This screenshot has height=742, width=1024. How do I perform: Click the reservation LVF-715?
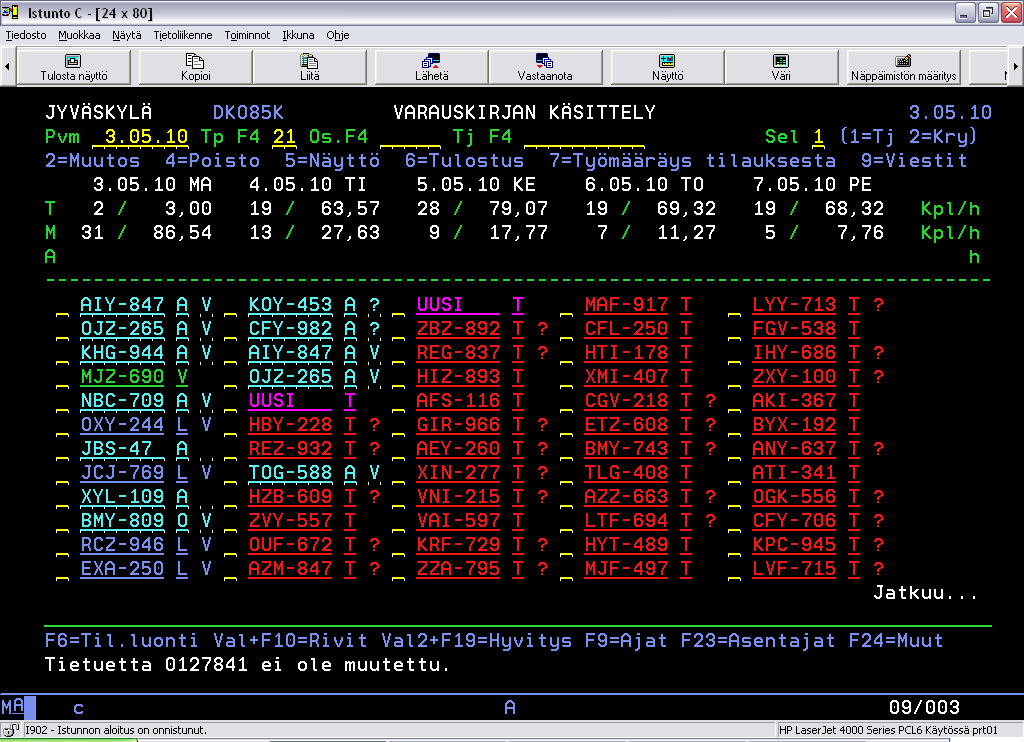click(794, 569)
